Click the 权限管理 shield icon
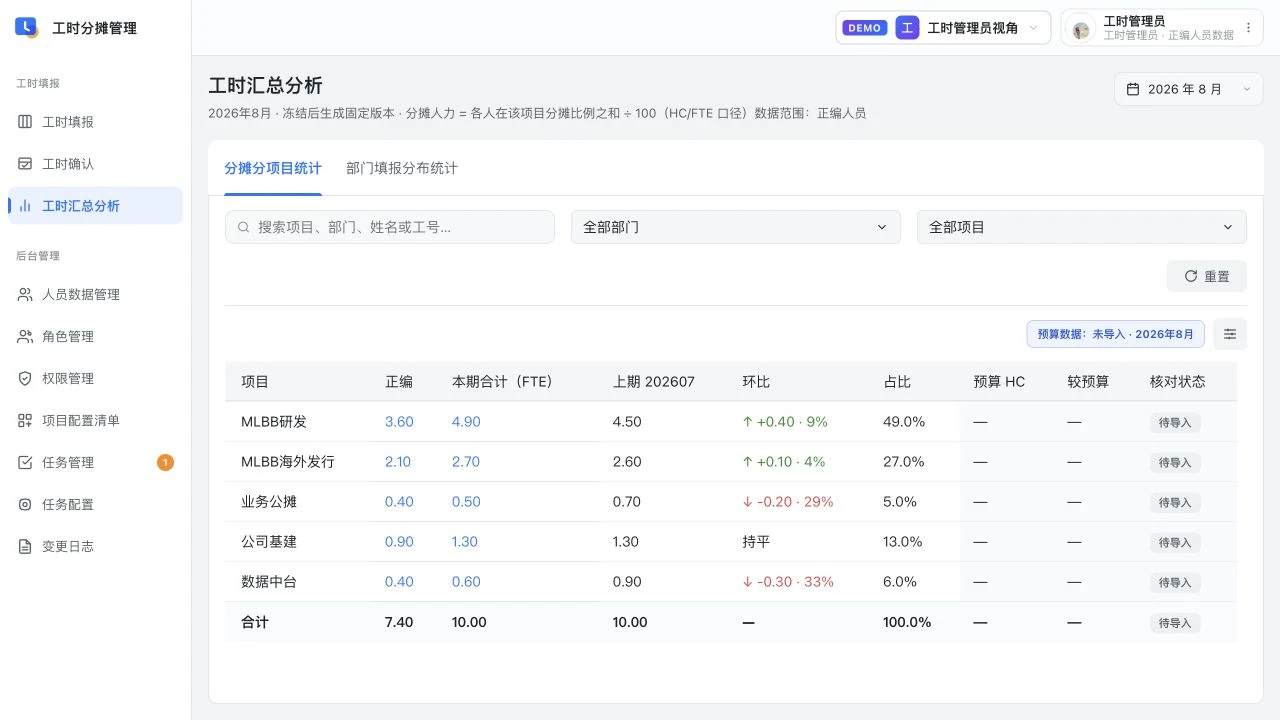Viewport: 1280px width, 720px height. pos(25,379)
